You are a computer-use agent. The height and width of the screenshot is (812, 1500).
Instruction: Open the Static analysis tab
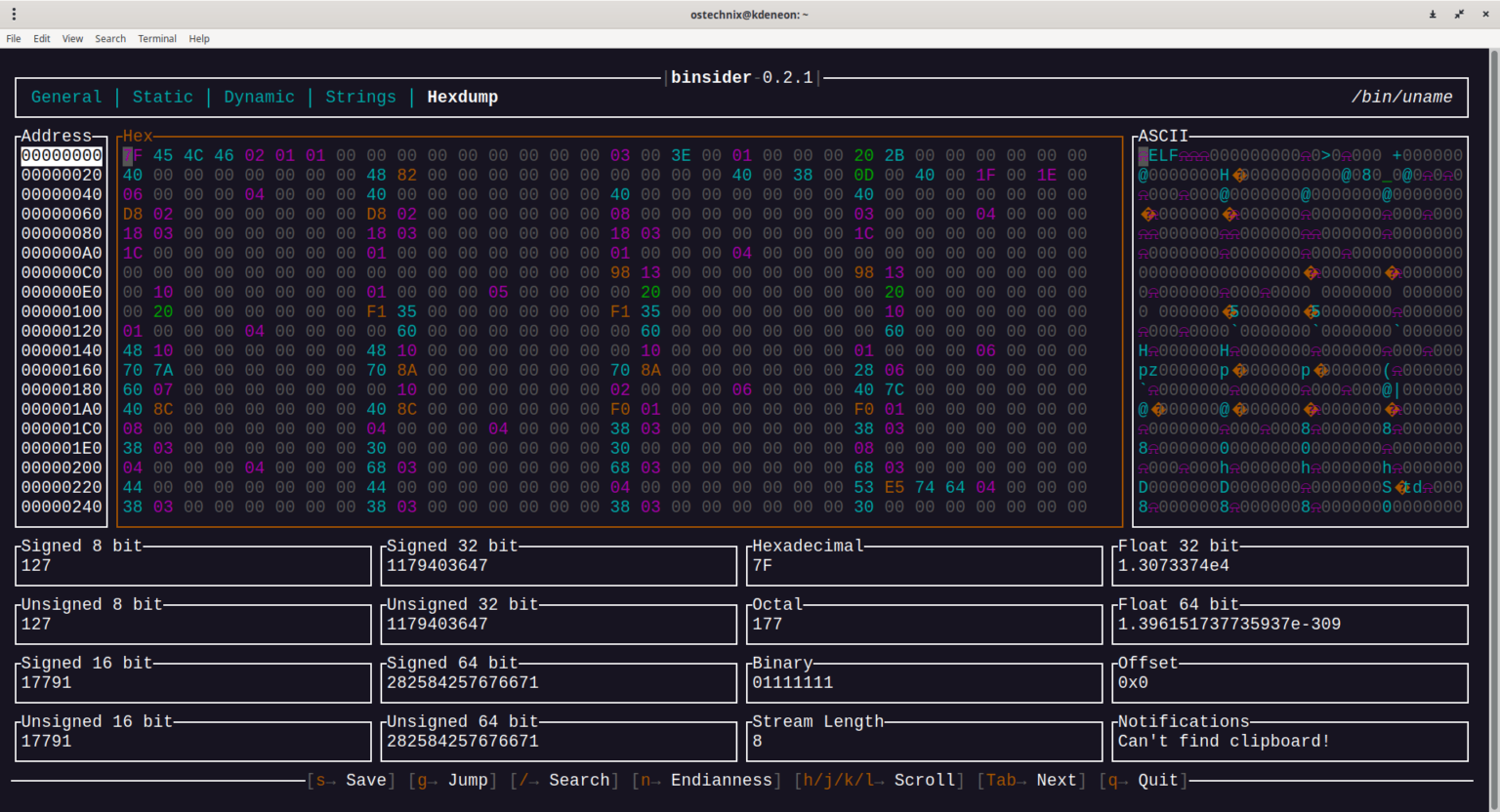pos(162,97)
